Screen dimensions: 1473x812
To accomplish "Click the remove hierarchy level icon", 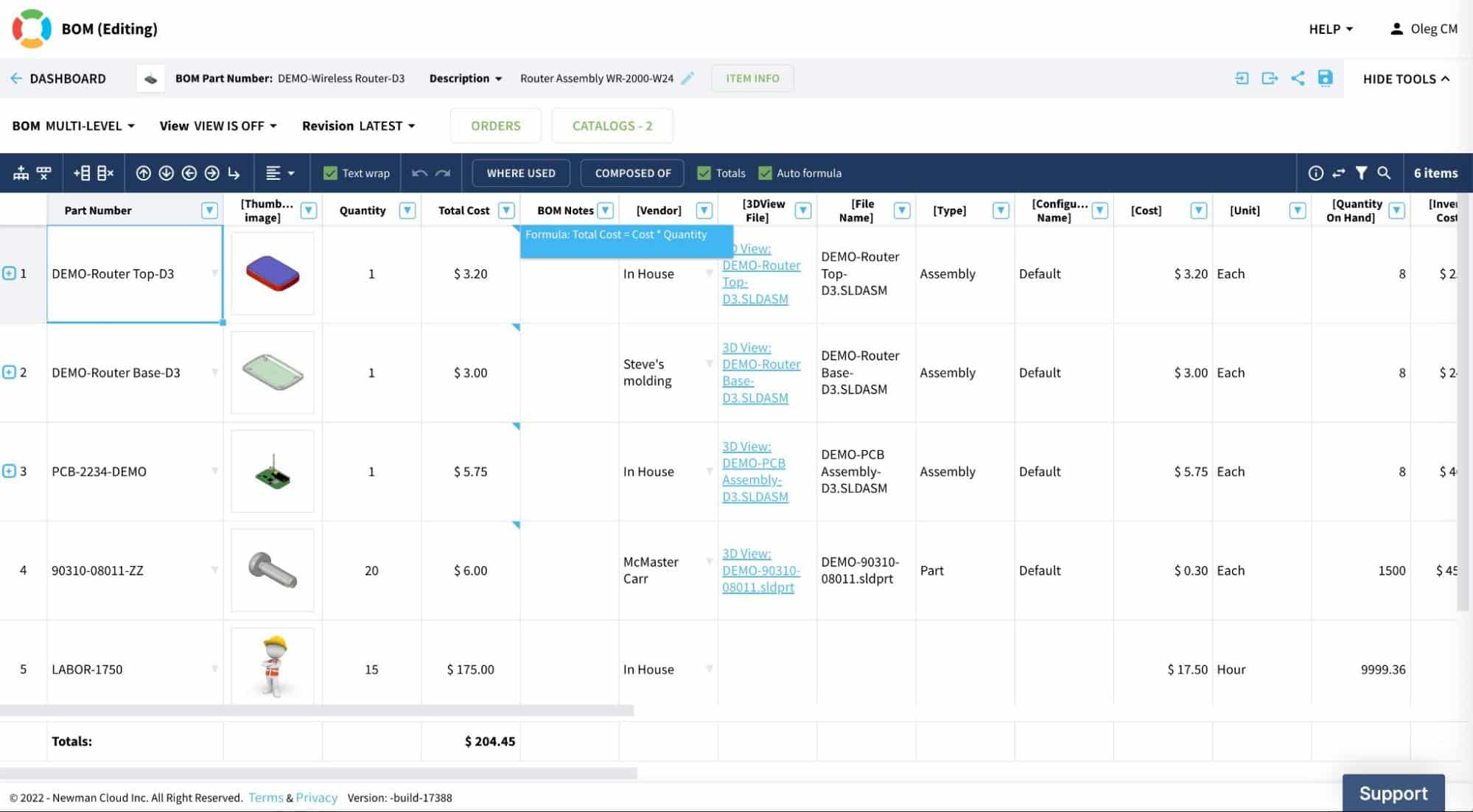I will (x=44, y=173).
